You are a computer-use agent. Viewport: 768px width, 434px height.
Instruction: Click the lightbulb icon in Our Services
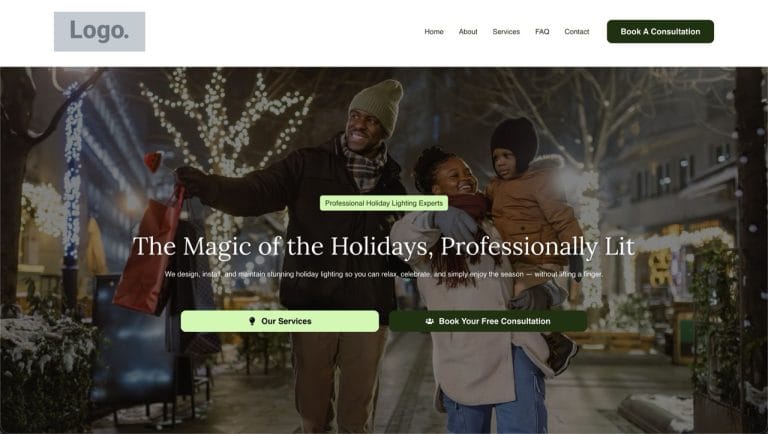click(x=252, y=321)
